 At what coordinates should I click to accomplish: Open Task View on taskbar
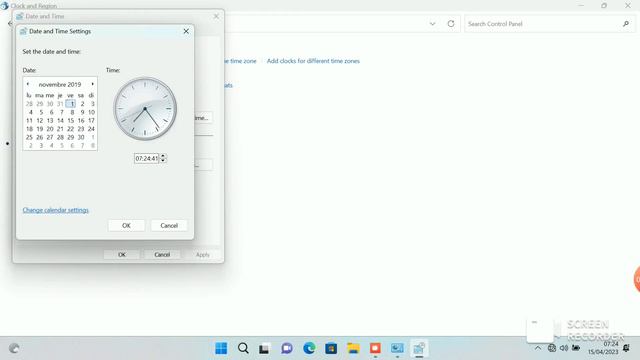264,348
